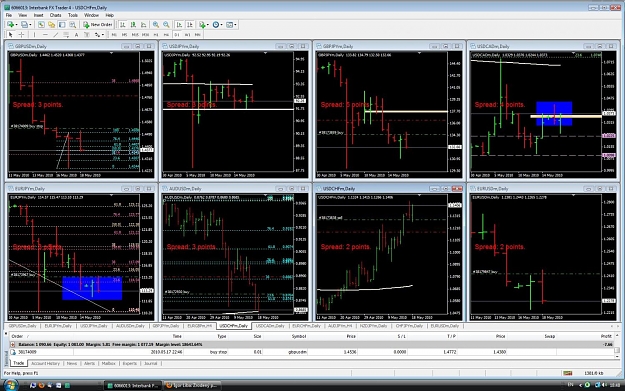
Task: Expand the Profiles dropdown arrow
Action: click(x=30, y=25)
